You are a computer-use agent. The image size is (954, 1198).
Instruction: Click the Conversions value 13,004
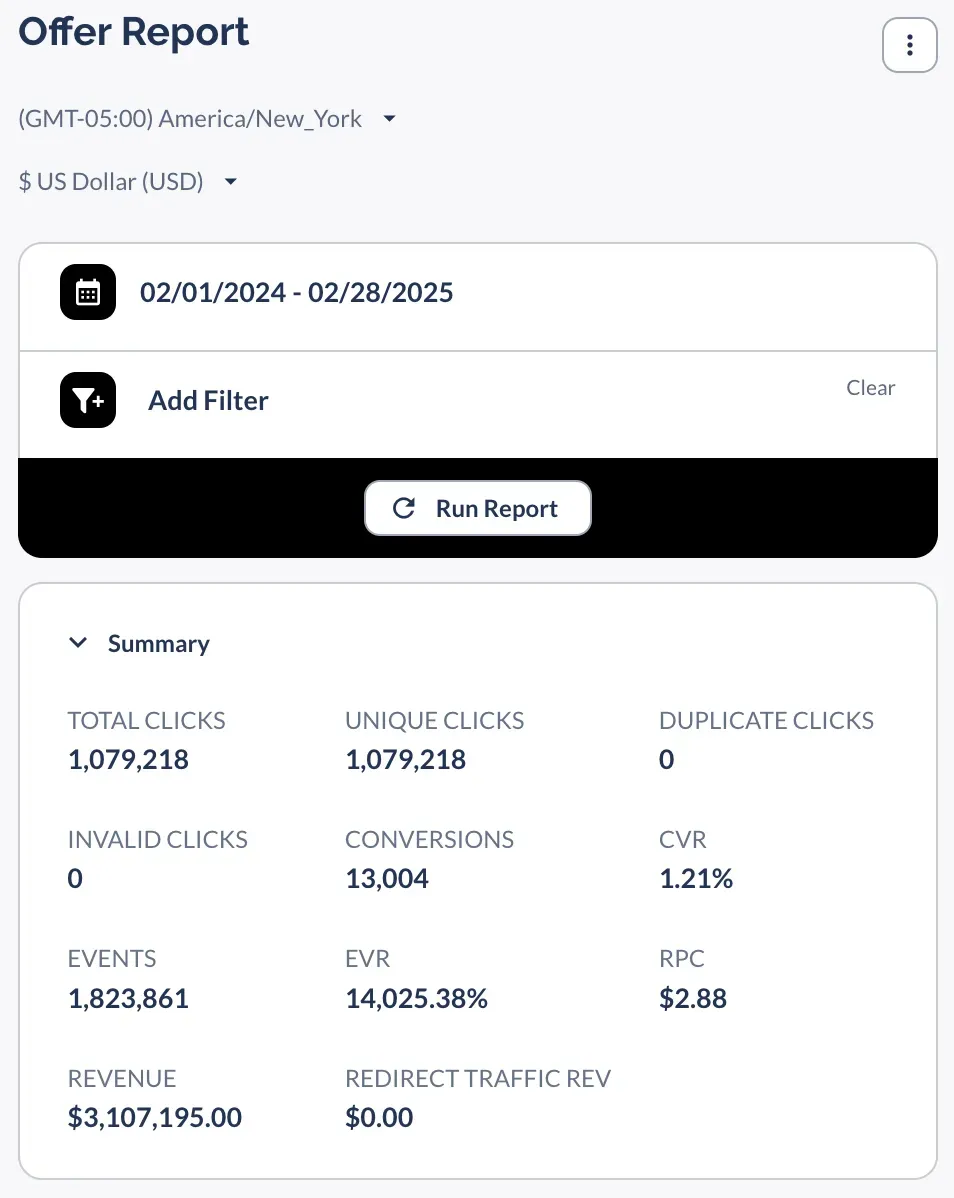[x=387, y=879]
